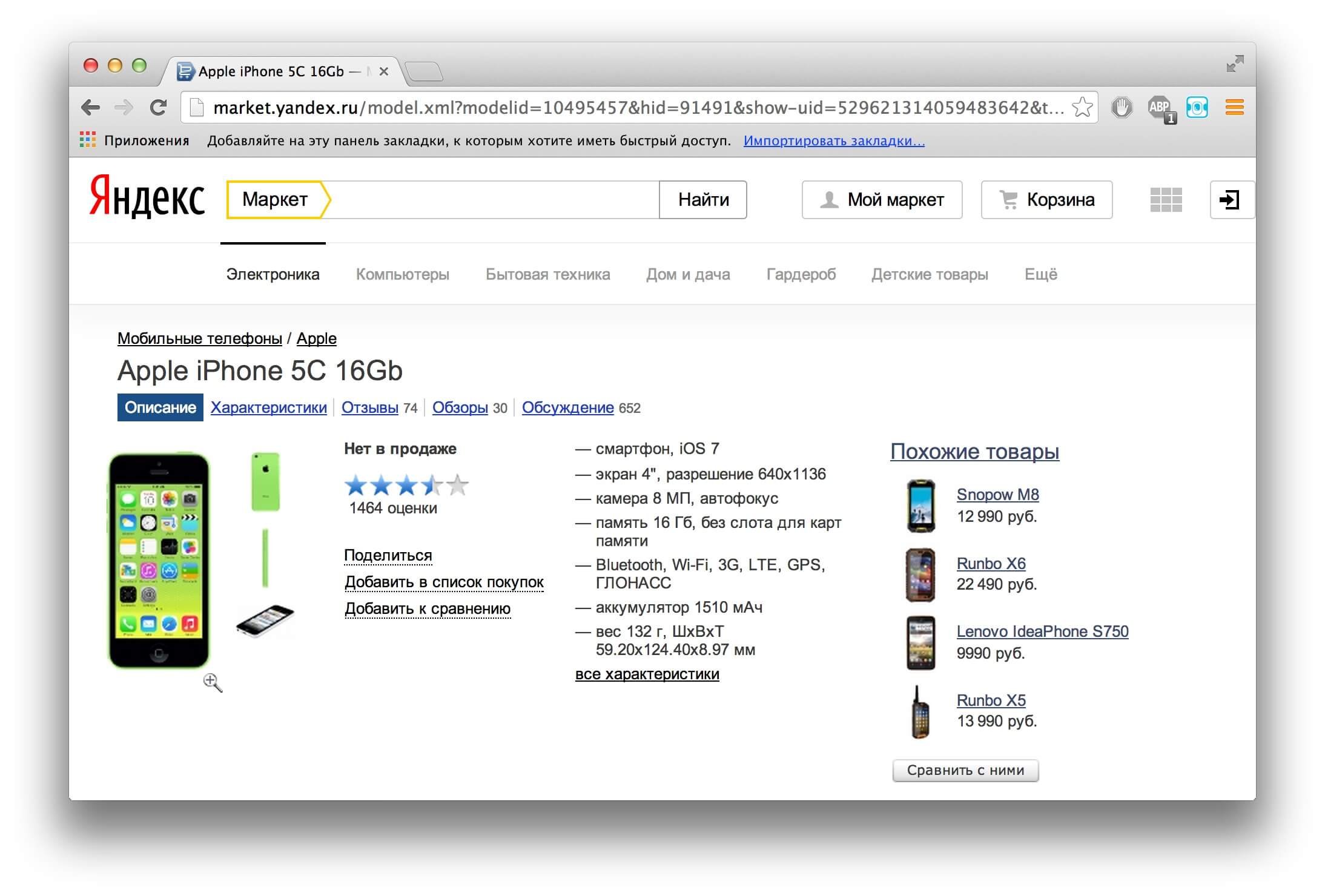The width and height of the screenshot is (1325, 896).
Task: Go back with the browser back arrow
Action: click(90, 108)
